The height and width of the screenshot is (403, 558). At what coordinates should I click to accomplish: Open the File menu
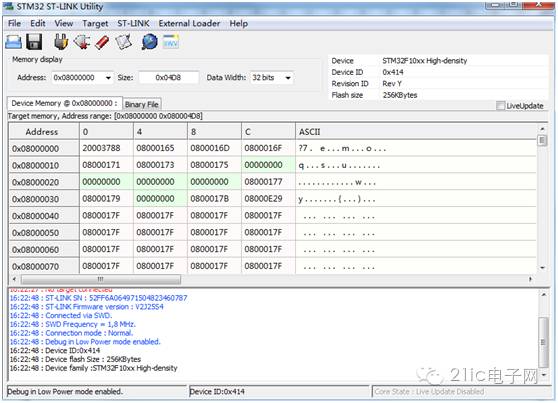(14, 23)
